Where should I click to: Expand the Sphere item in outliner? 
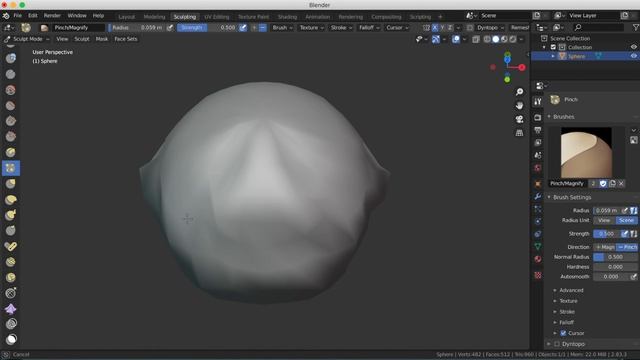click(x=553, y=56)
